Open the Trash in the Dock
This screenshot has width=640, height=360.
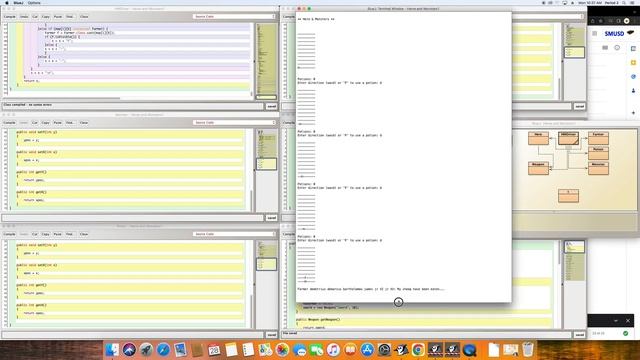(x=528, y=349)
